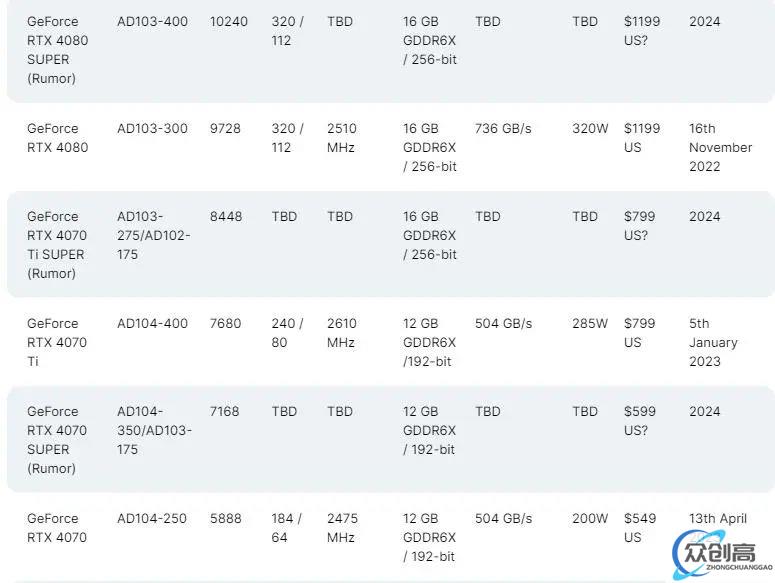This screenshot has width=775, height=583.
Task: Click the 736 GB/s bandwidth value
Action: pyautogui.click(x=503, y=128)
